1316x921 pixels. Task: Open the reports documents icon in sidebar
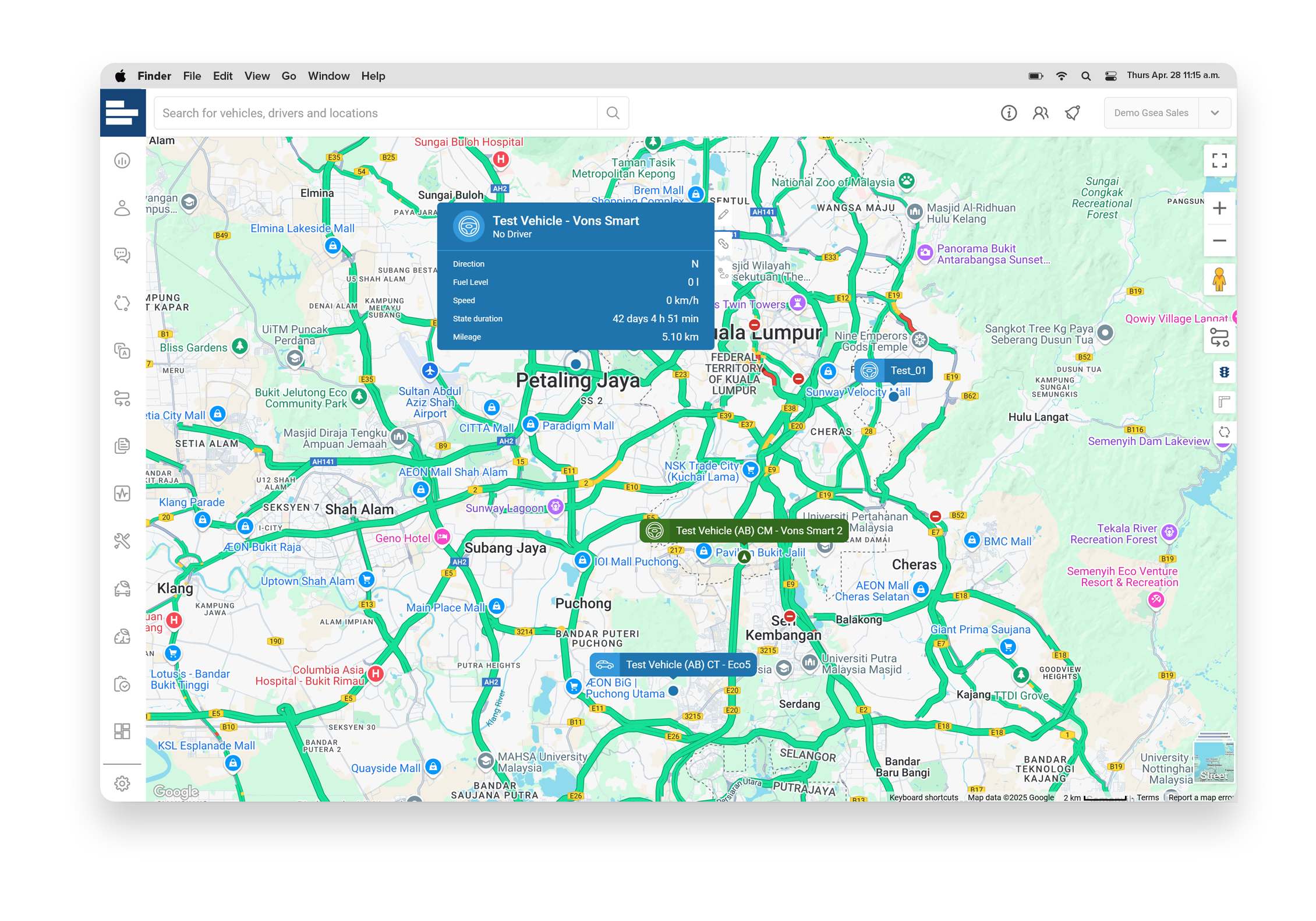coord(122,446)
